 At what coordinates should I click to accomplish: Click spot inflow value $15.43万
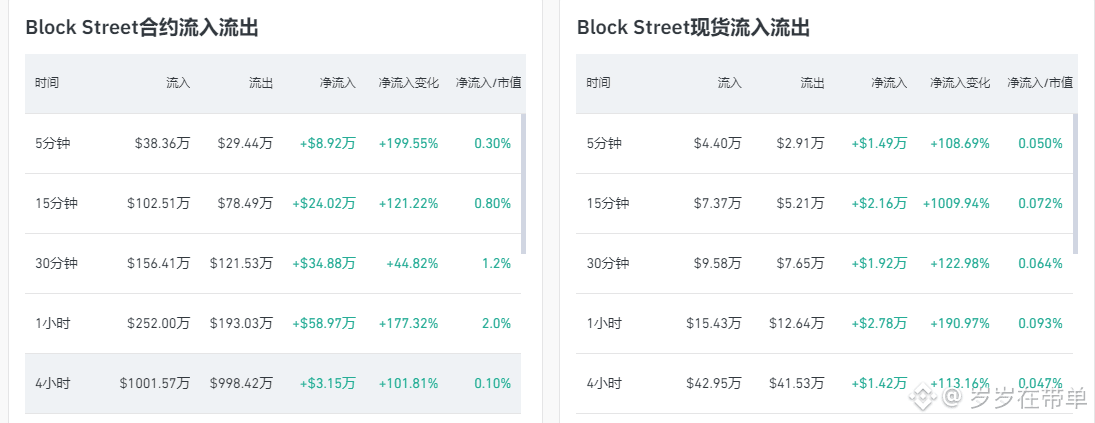pyautogui.click(x=714, y=324)
